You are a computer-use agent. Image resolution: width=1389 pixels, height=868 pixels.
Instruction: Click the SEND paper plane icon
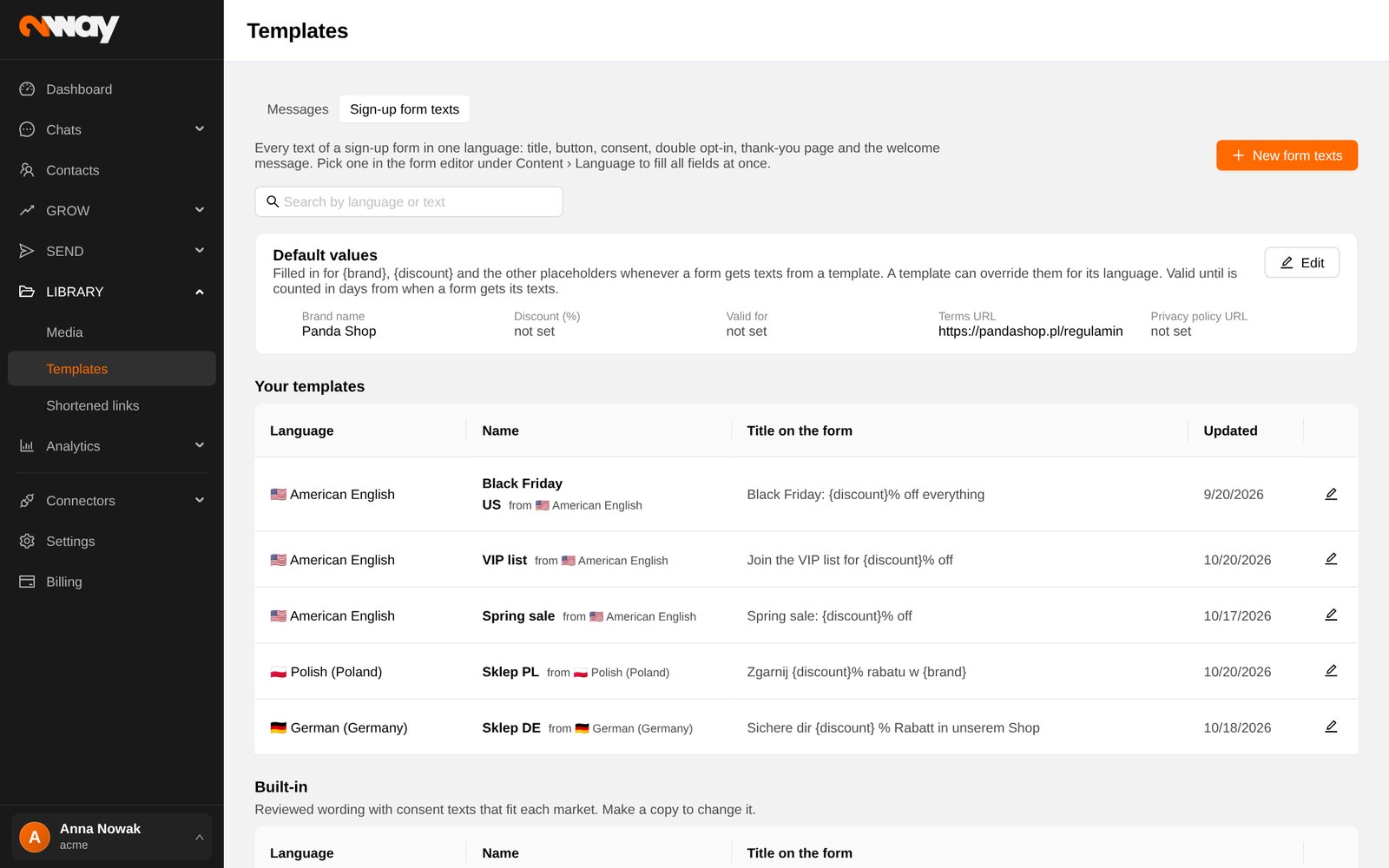(x=27, y=251)
